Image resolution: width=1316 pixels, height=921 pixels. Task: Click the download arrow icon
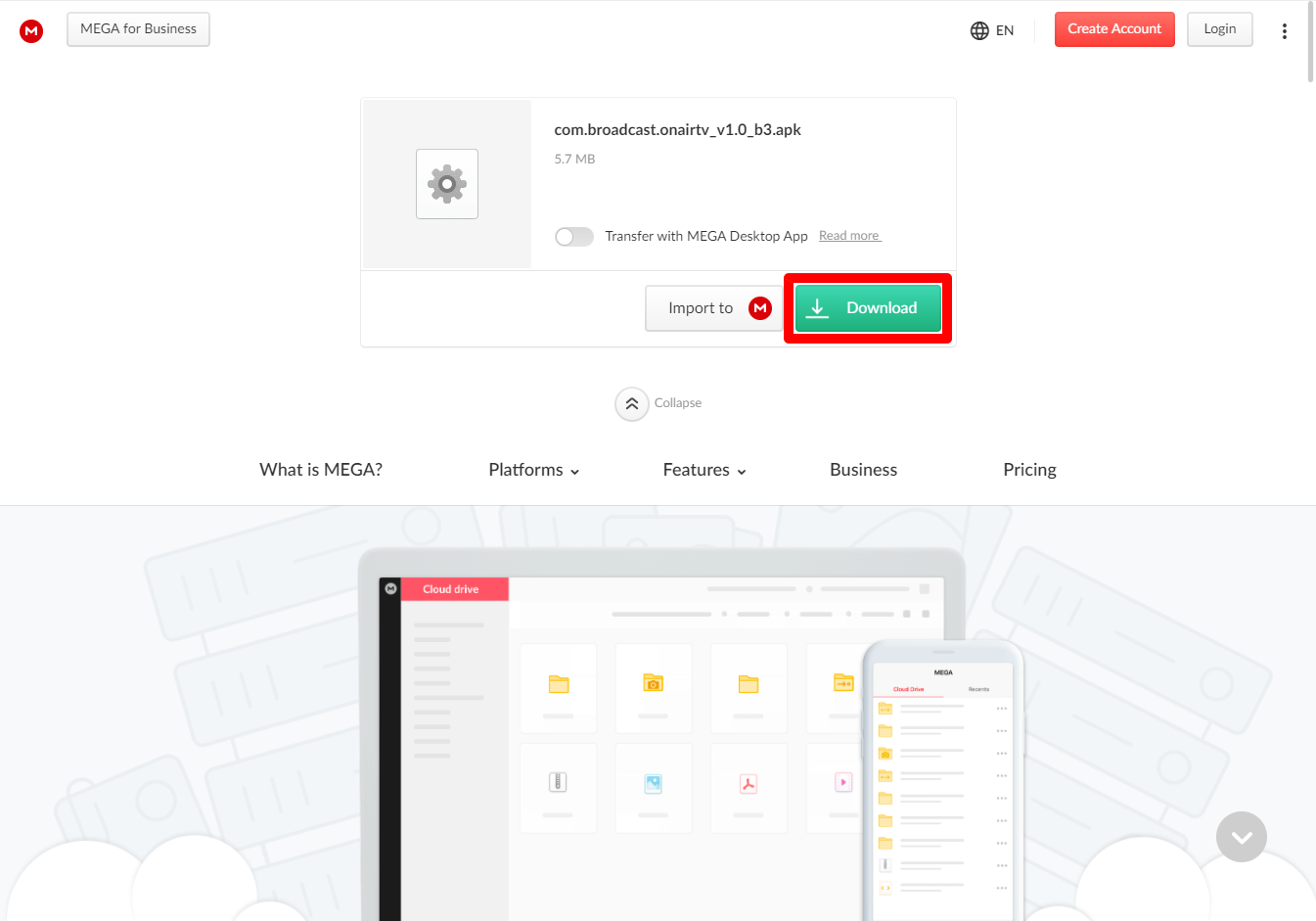(x=818, y=308)
